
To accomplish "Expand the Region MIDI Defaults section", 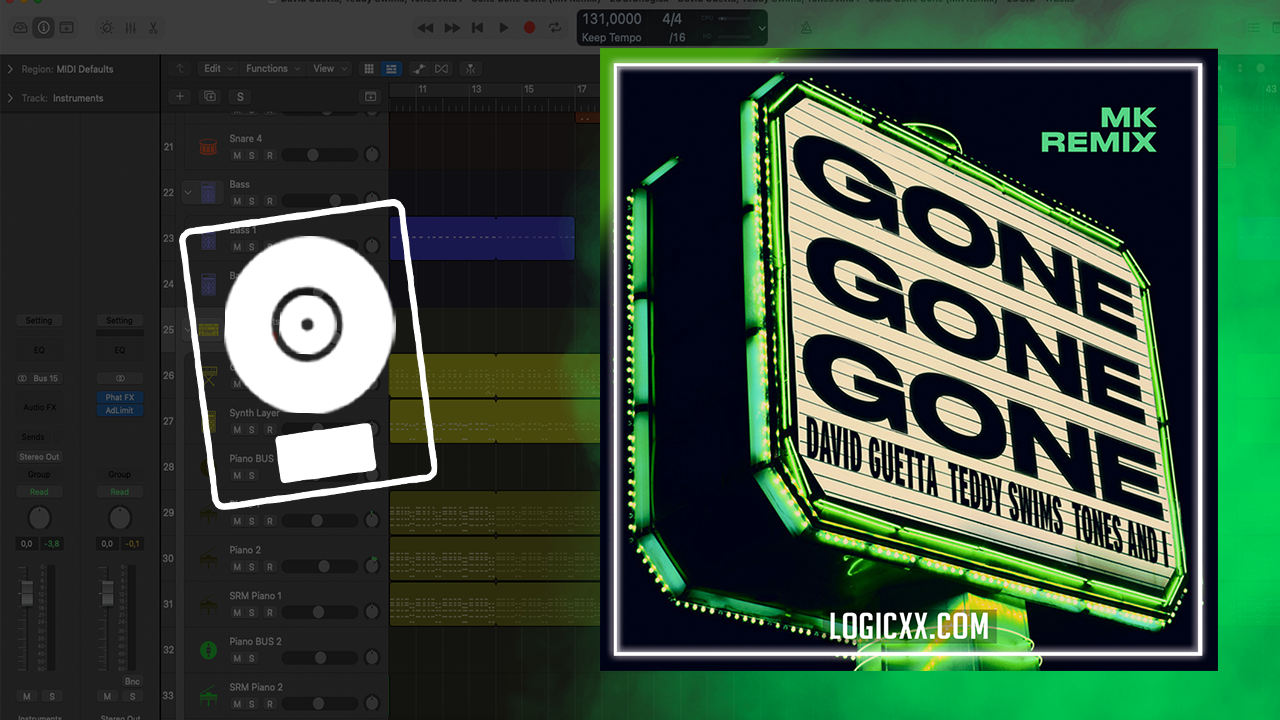I will tap(10, 69).
